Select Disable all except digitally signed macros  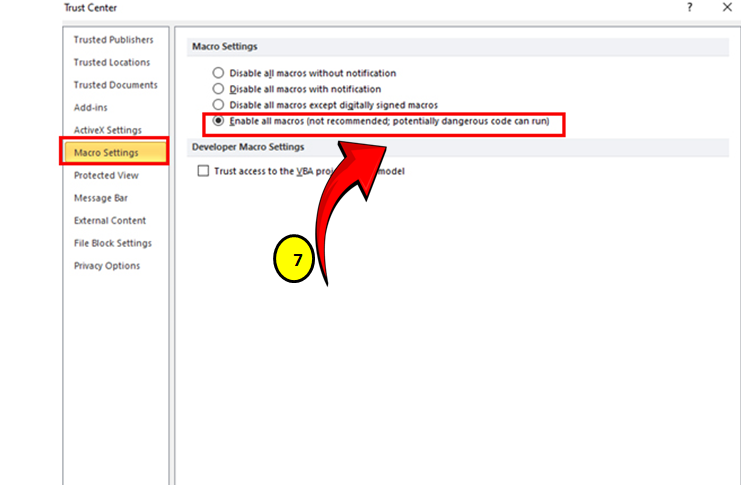coord(218,105)
